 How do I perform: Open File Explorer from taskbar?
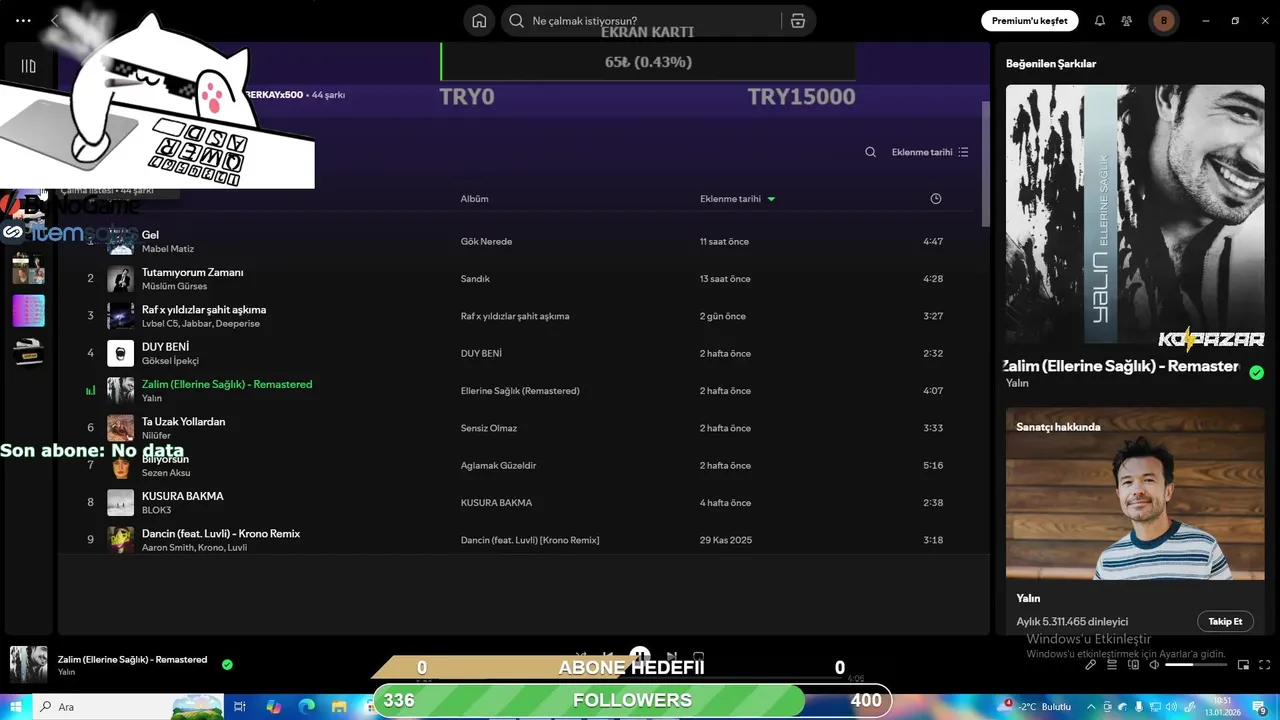[339, 706]
